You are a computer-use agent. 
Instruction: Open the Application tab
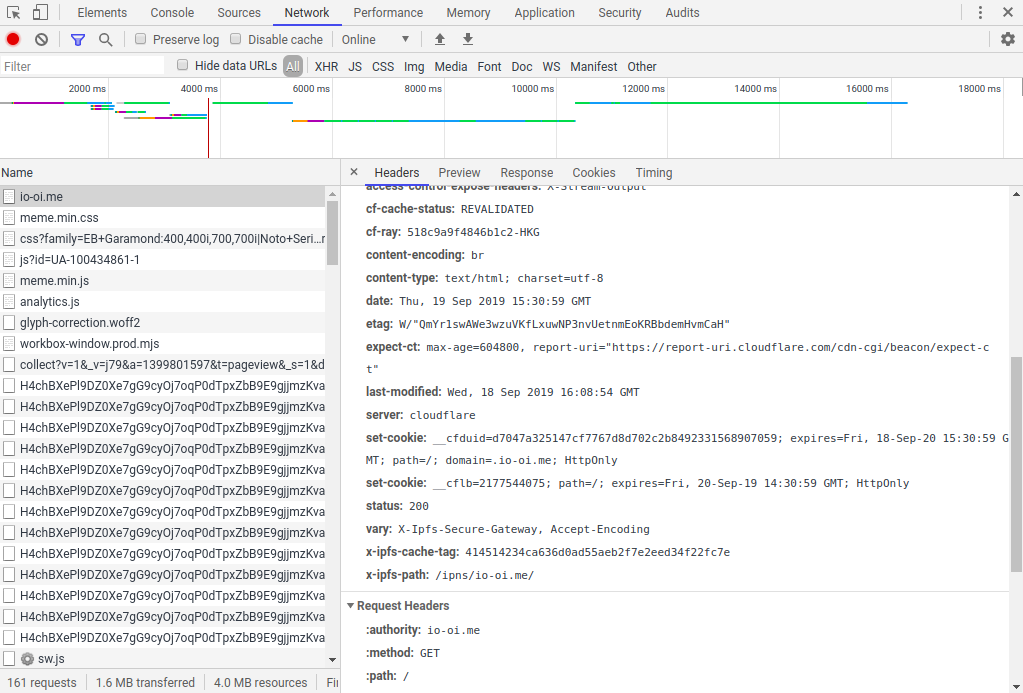pyautogui.click(x=544, y=12)
